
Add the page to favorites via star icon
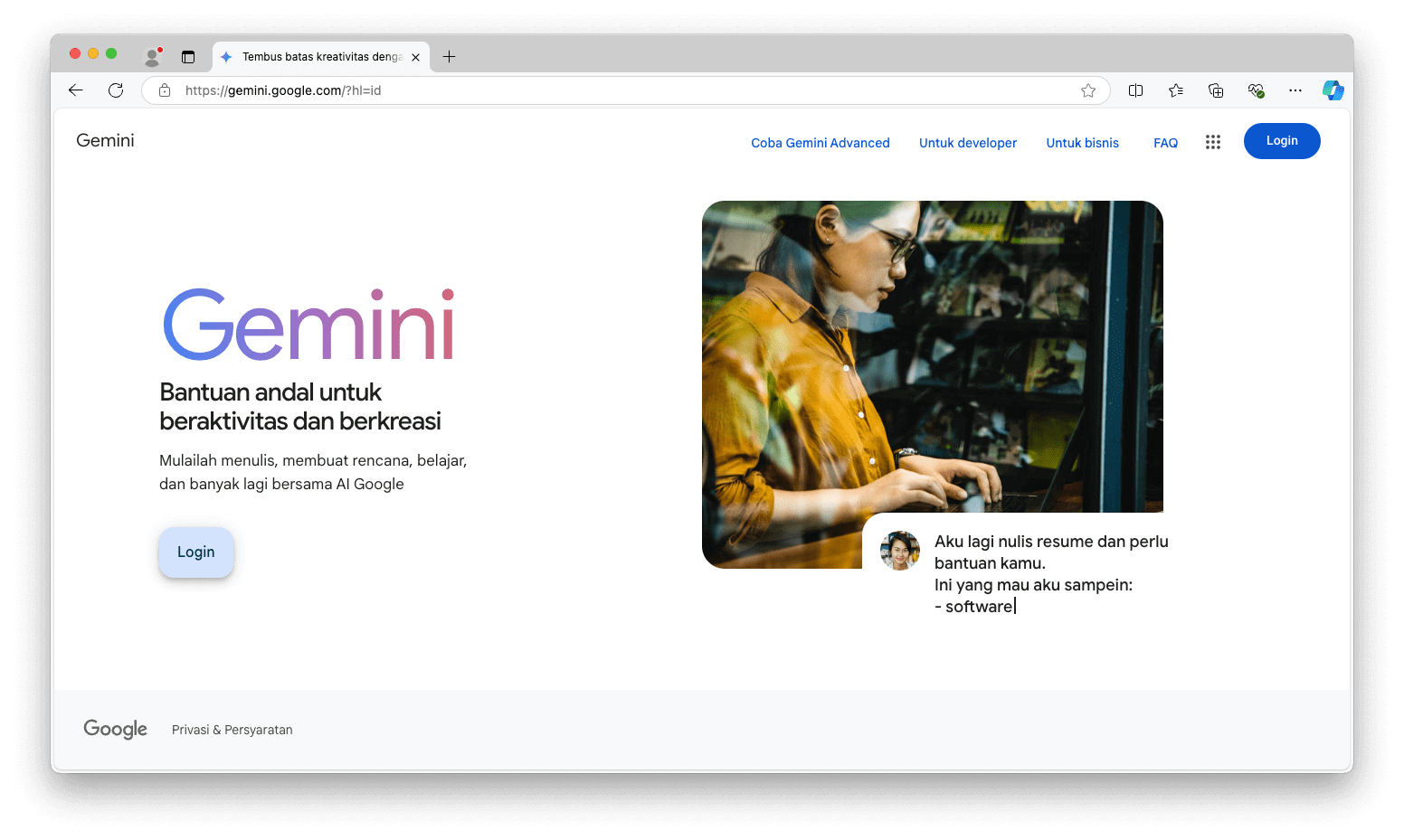click(x=1088, y=90)
